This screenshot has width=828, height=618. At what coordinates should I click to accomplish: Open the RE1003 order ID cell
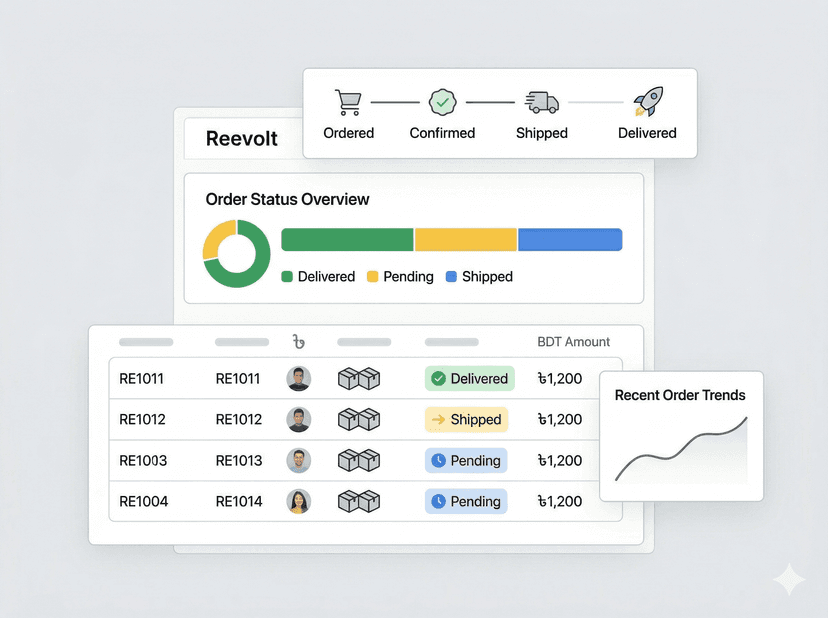click(x=143, y=461)
